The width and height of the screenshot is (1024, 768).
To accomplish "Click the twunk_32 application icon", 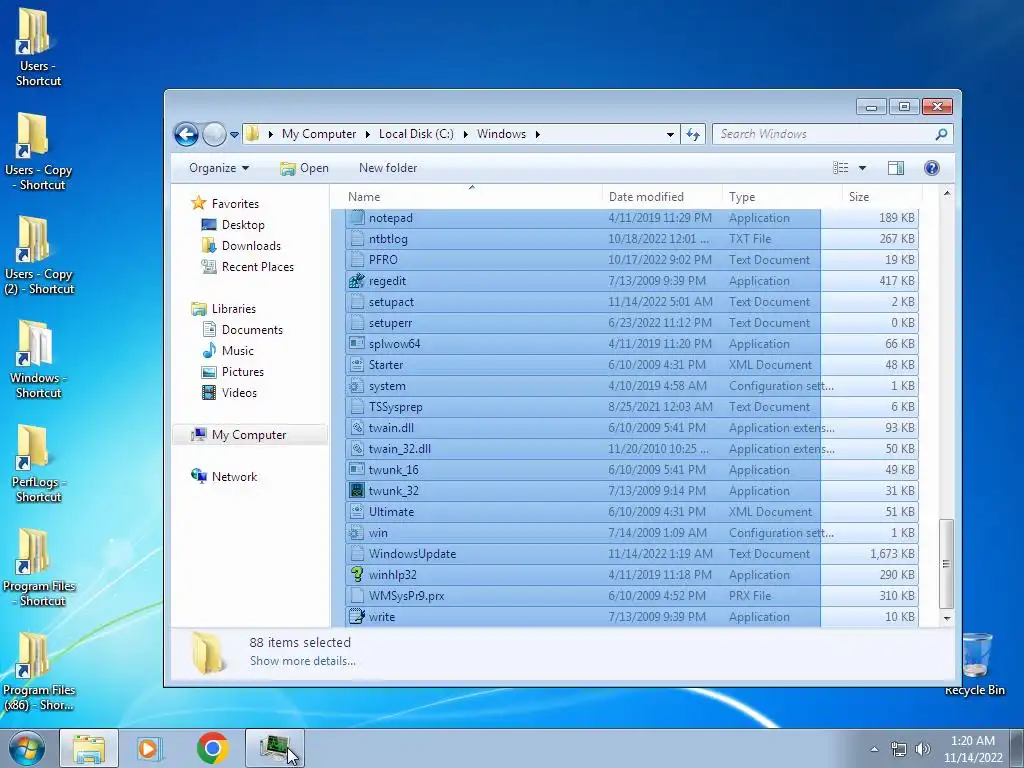I will point(357,491).
